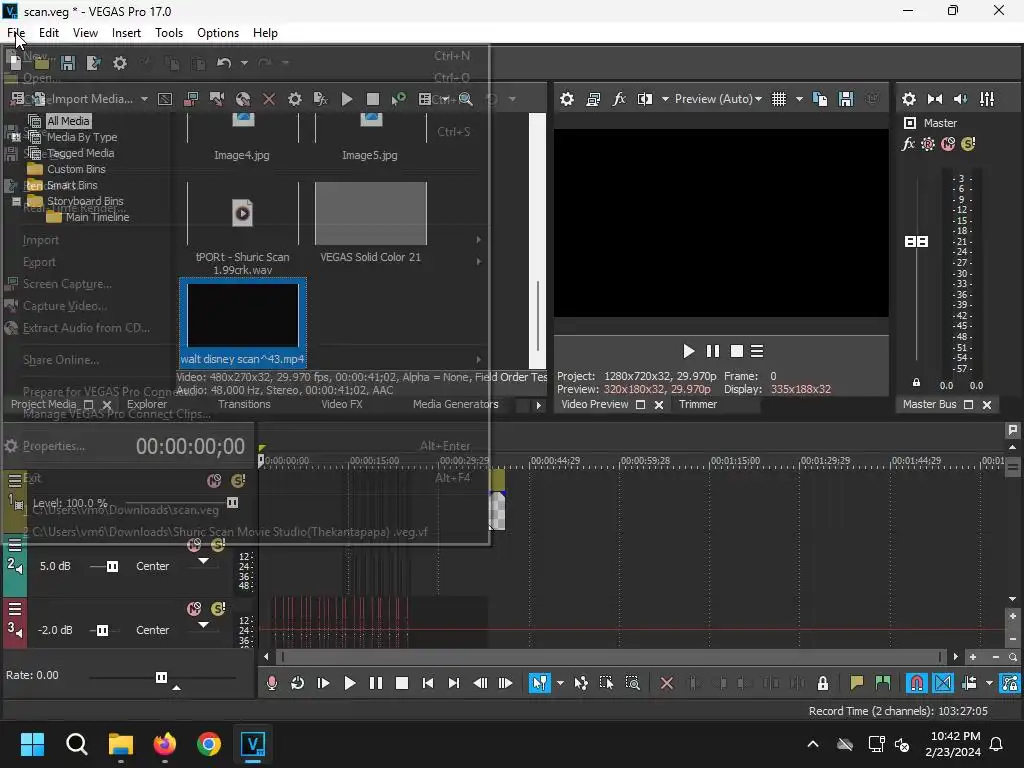Click the Import Media button
The image size is (1024, 768).
(85, 99)
